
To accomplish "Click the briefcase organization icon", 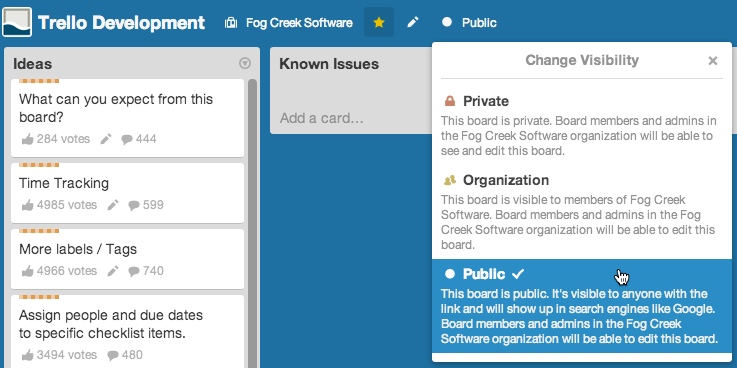I will click(231, 23).
